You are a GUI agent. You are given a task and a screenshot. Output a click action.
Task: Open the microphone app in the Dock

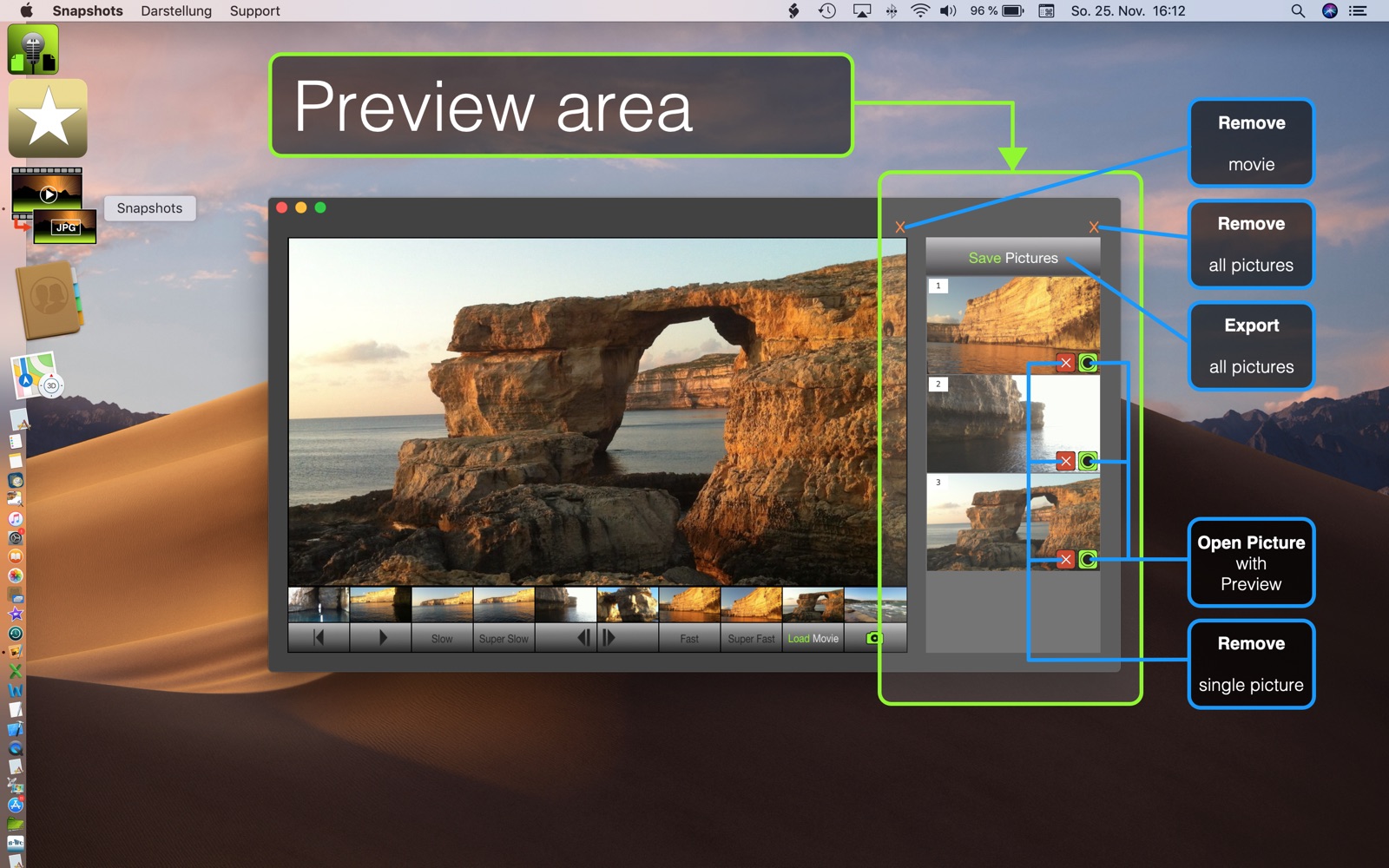click(33, 49)
